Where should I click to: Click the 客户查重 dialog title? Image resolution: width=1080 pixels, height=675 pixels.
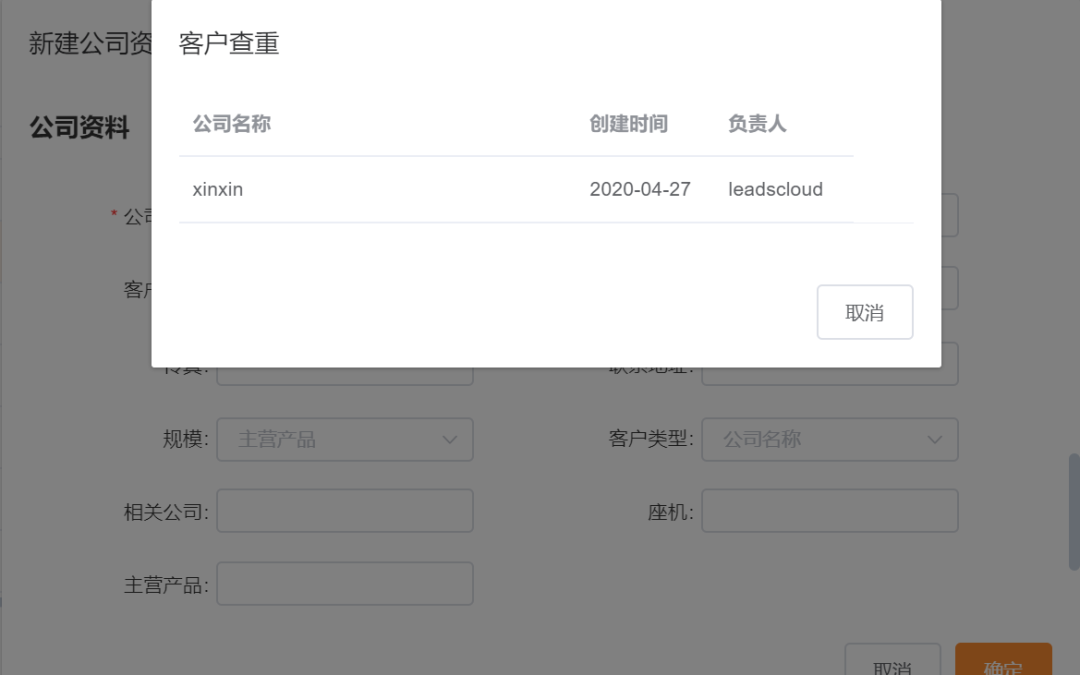point(228,43)
